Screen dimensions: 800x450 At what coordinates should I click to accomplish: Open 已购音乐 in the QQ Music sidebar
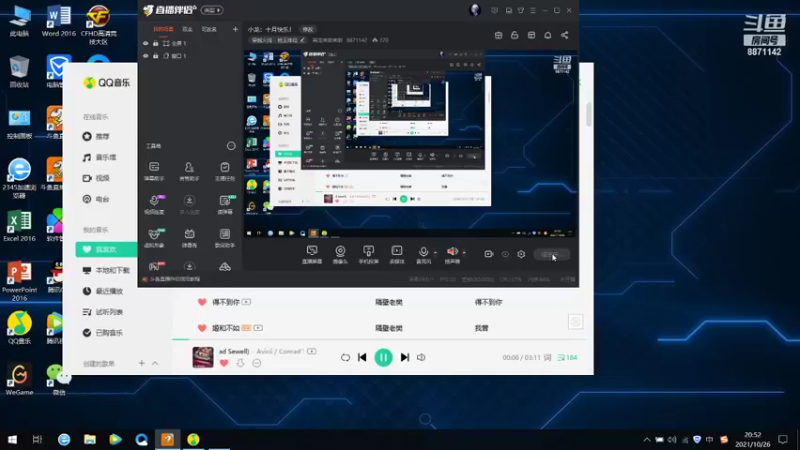coord(105,333)
